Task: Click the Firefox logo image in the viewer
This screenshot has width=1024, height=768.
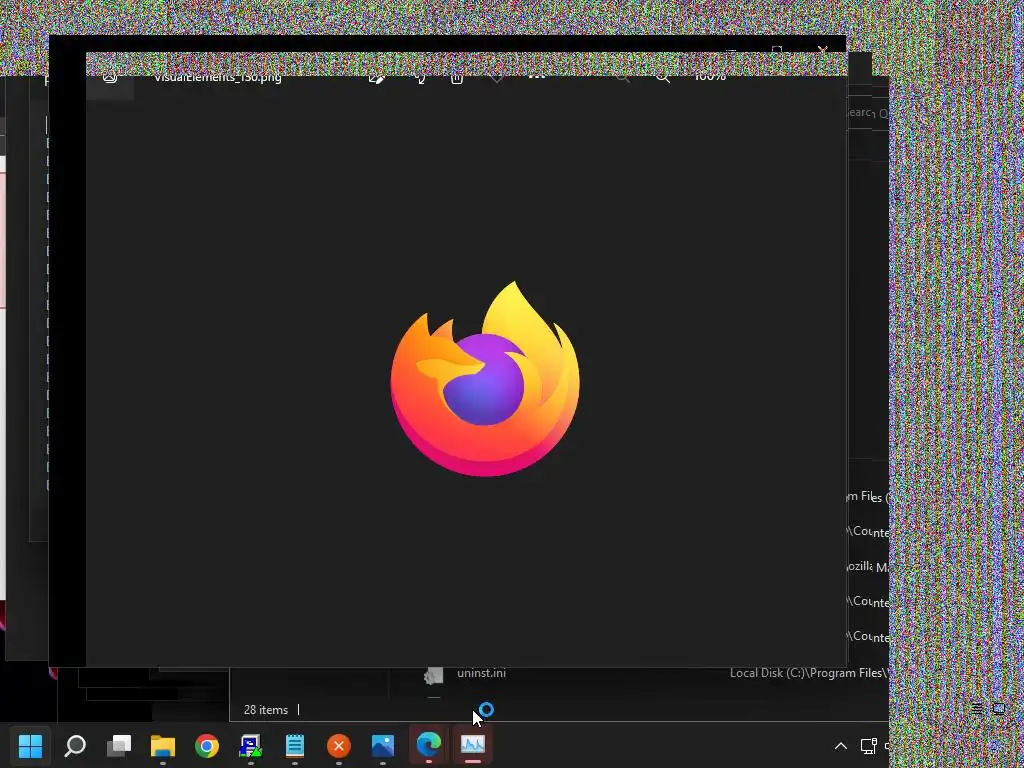Action: 485,379
